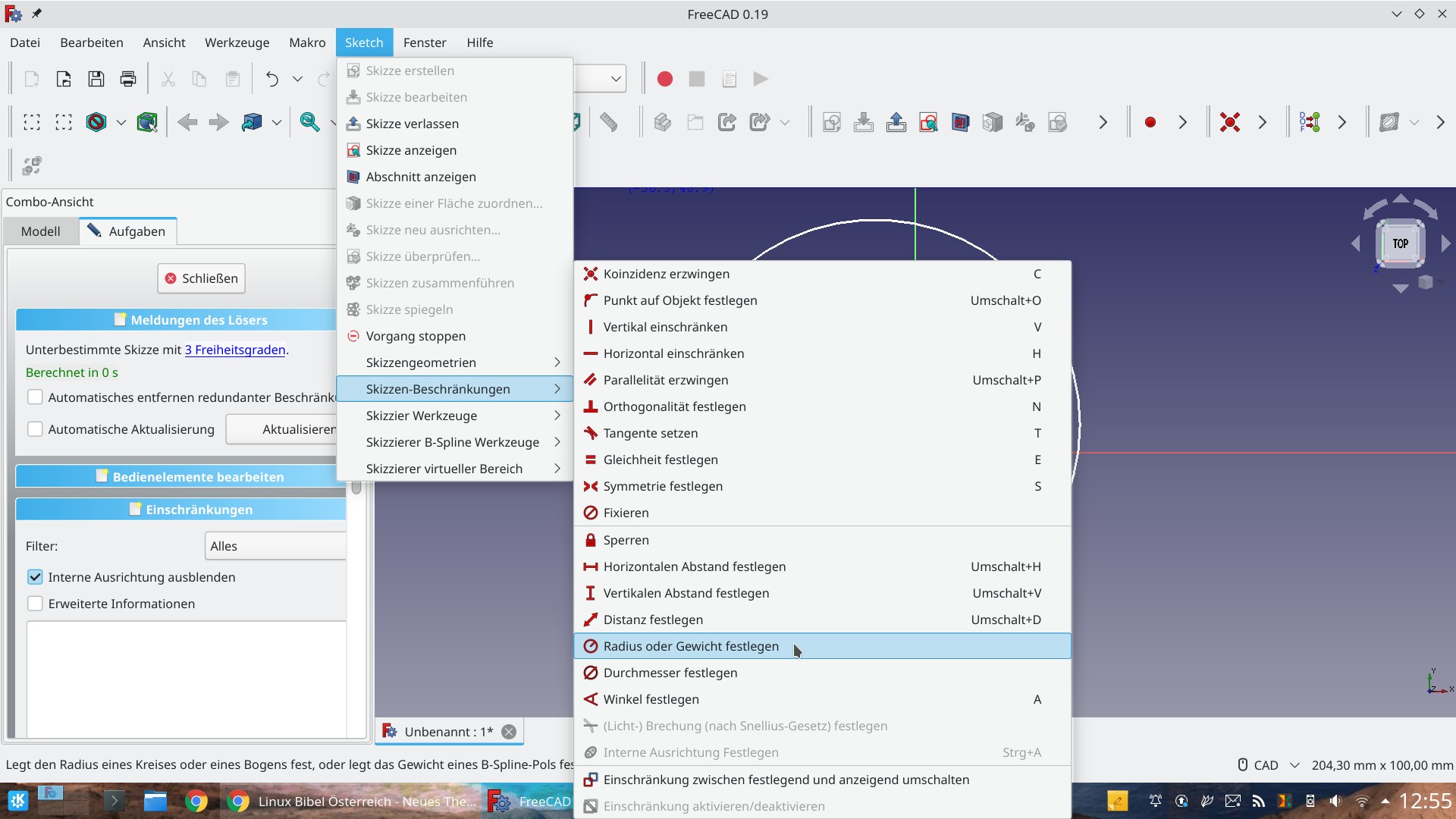The image size is (1456, 819).
Task: Click the draw style icon
Action: [96, 122]
